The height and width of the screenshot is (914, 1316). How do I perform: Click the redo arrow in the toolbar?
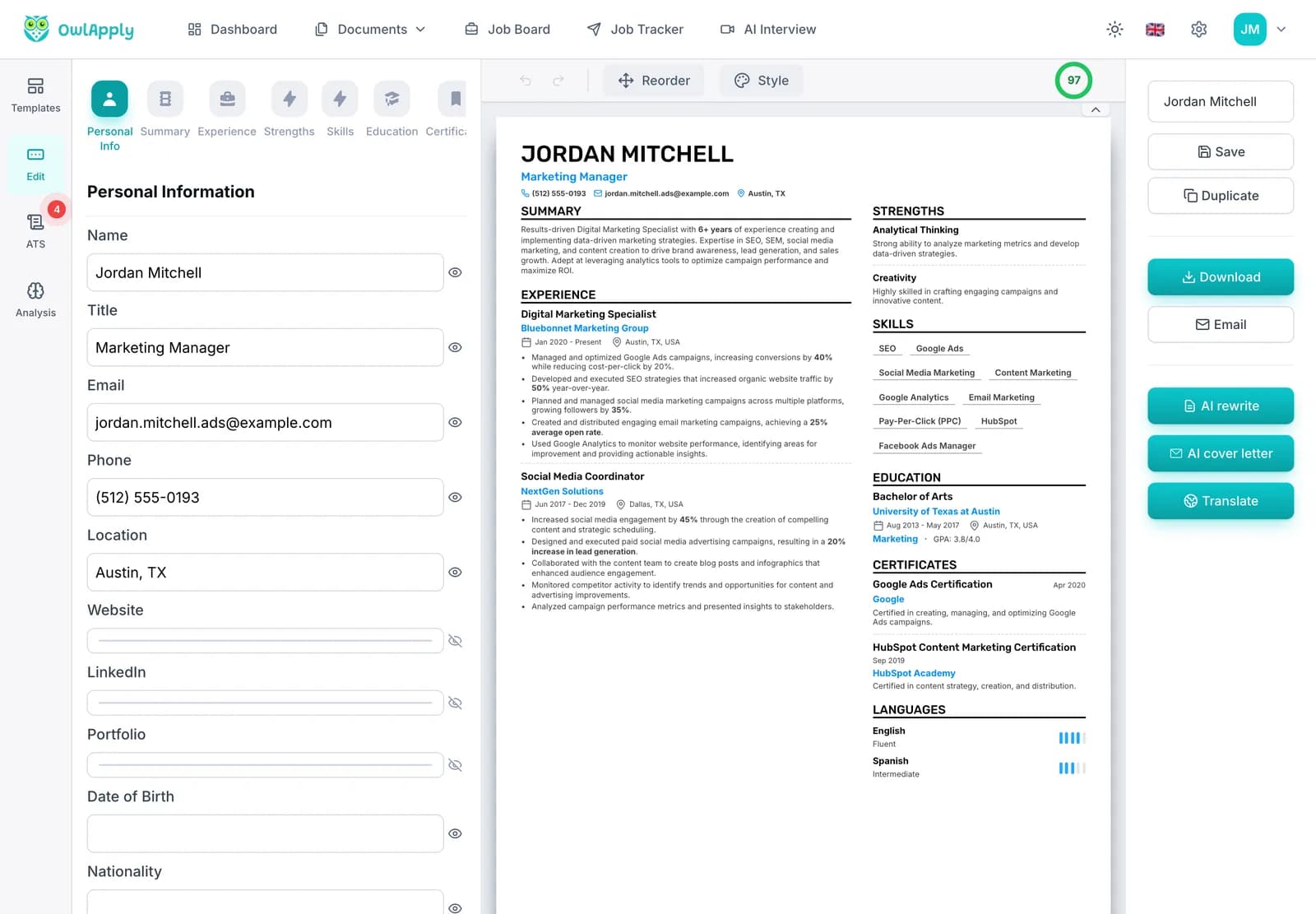click(x=558, y=81)
